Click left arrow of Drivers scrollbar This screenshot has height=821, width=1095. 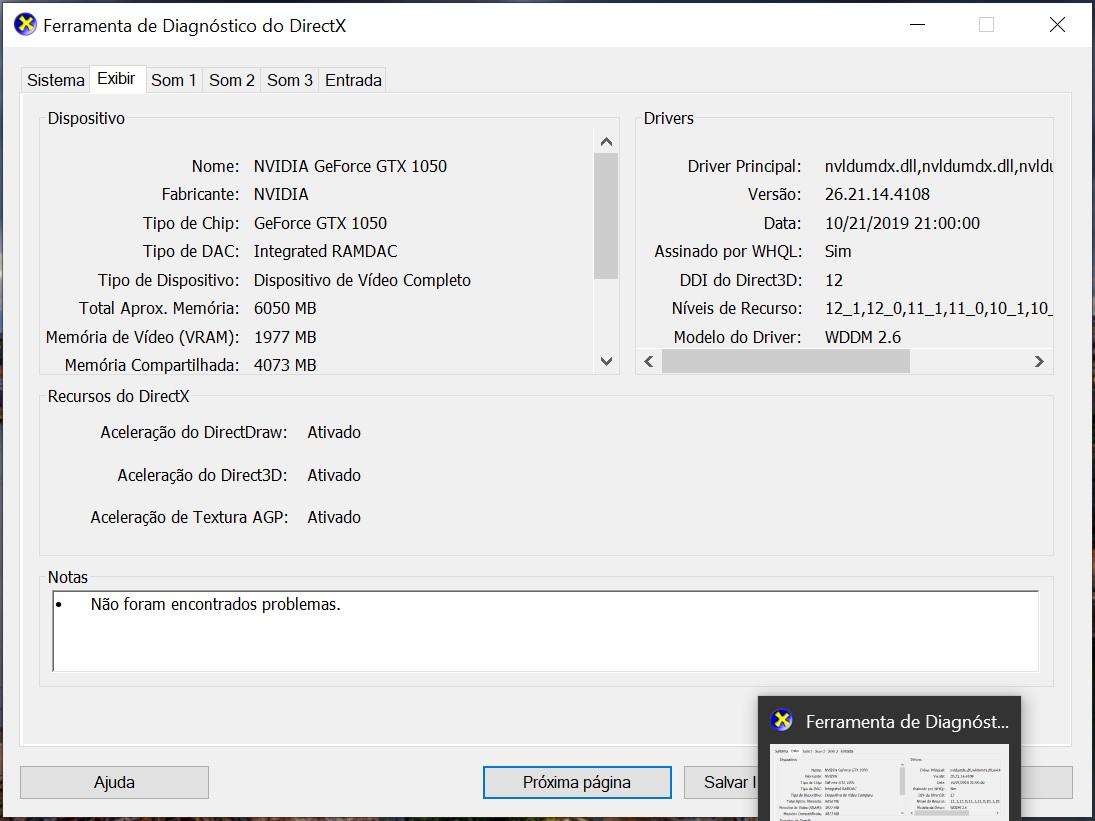point(649,361)
